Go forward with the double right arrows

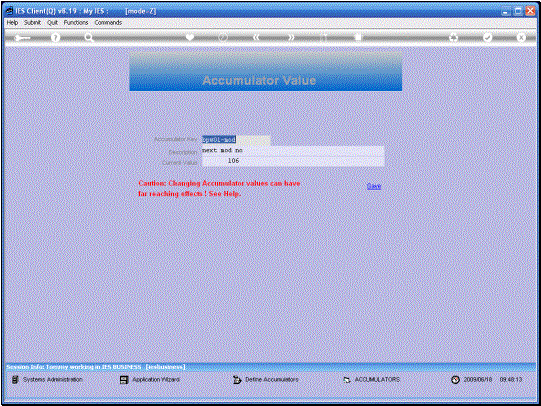(291, 37)
